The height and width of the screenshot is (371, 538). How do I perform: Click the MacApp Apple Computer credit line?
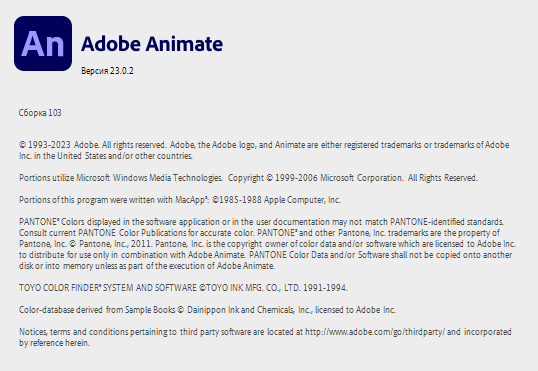click(x=180, y=200)
